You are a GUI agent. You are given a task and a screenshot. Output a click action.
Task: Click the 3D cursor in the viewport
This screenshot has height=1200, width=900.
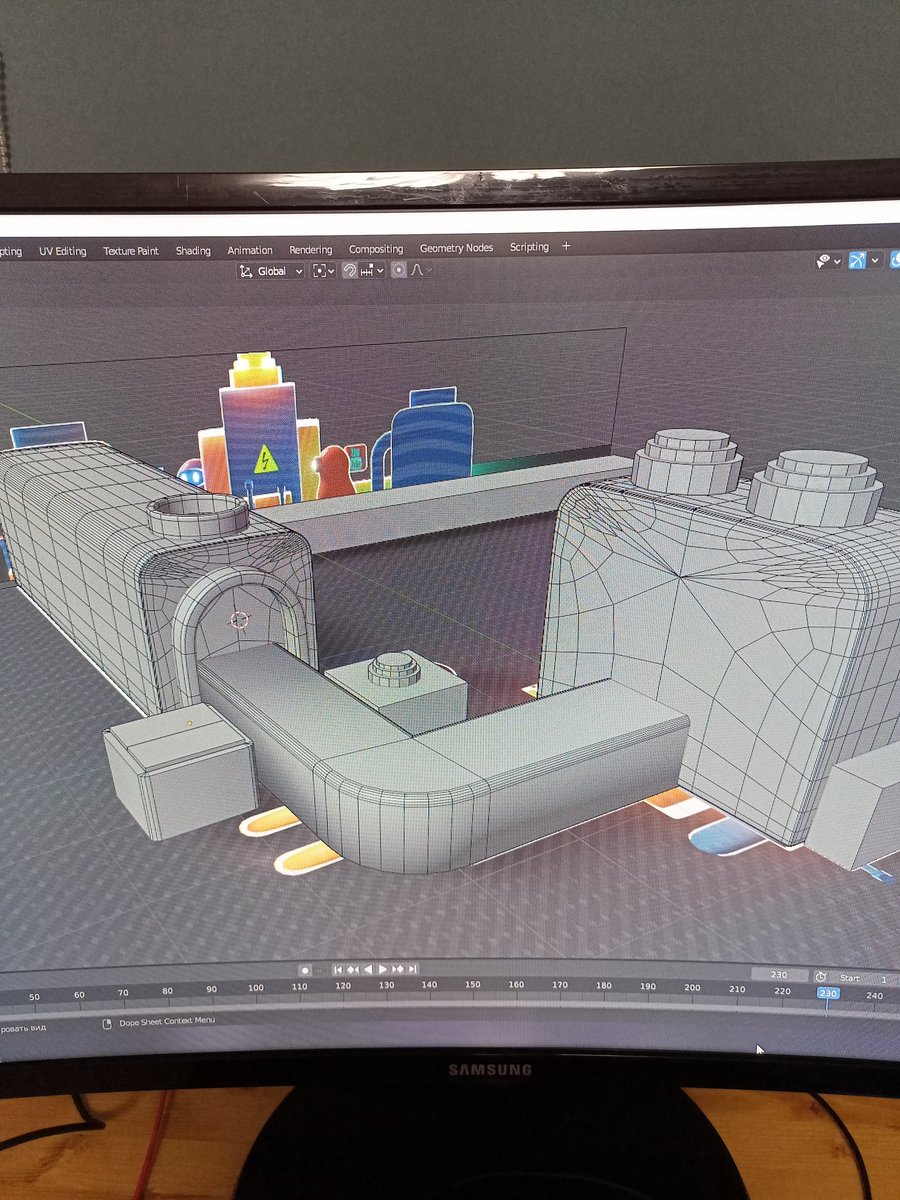pos(239,620)
